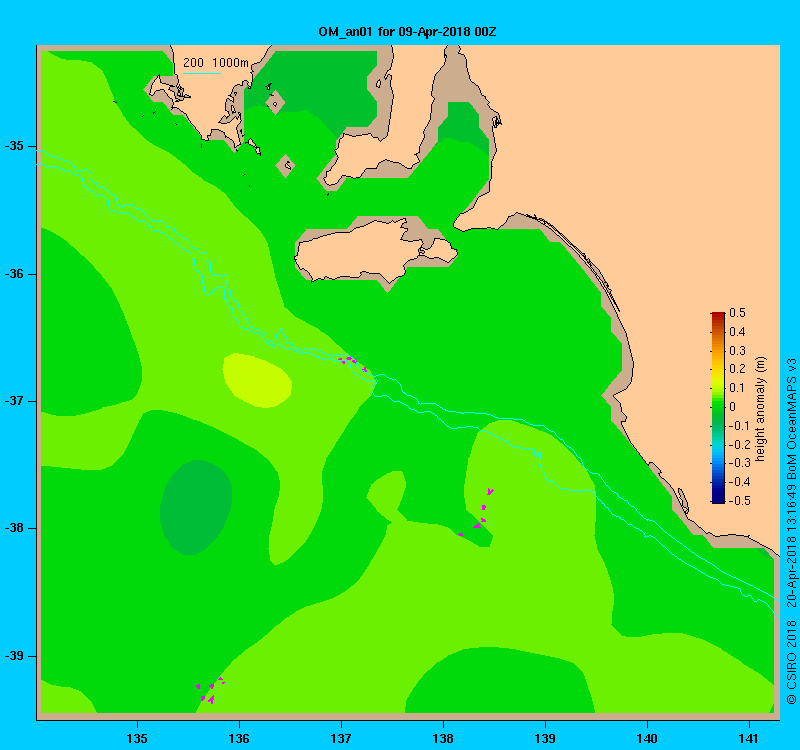This screenshot has height=750, width=800.
Task: Click the longitude label 136
Action: [239, 738]
